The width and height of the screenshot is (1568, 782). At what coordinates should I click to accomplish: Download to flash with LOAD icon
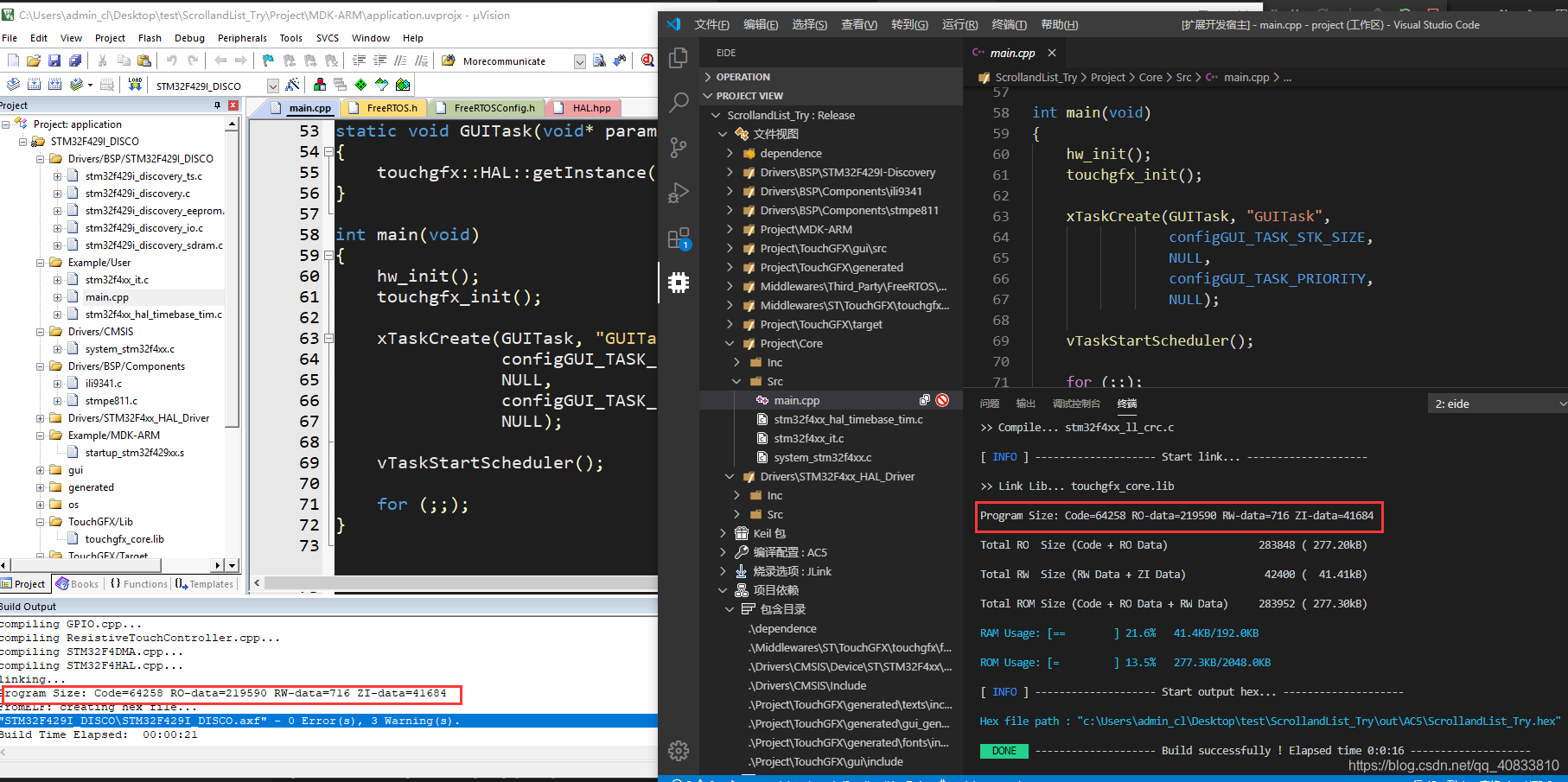point(135,85)
